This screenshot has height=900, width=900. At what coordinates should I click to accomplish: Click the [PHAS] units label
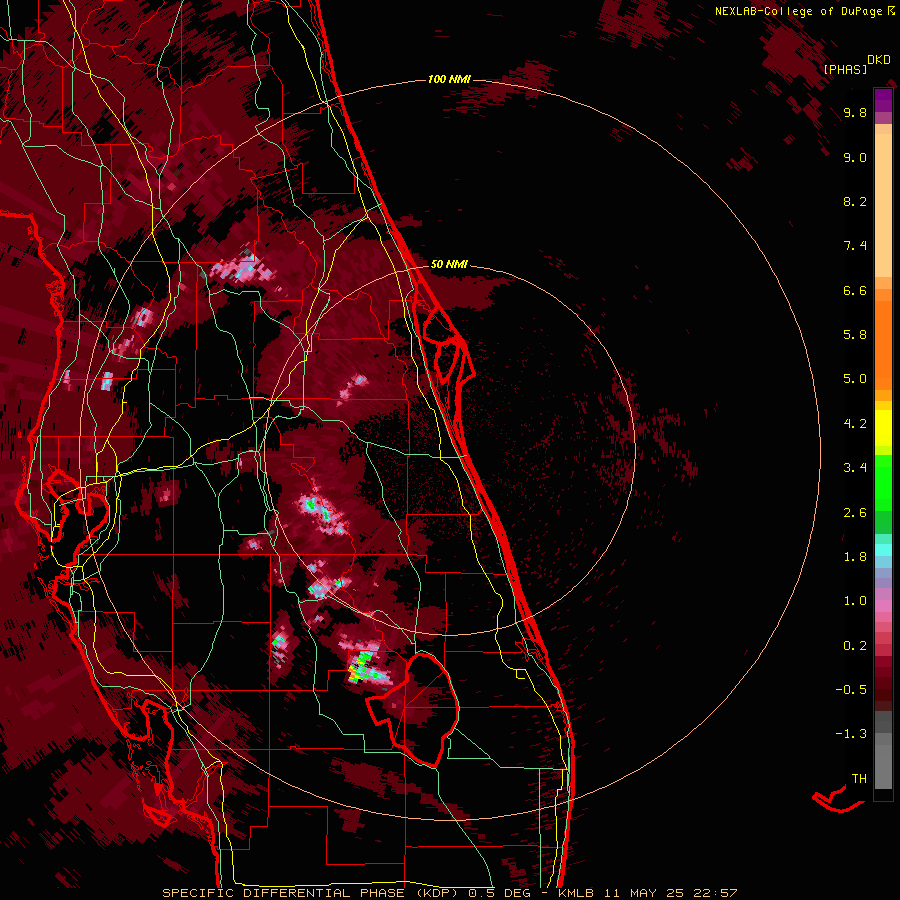(845, 69)
